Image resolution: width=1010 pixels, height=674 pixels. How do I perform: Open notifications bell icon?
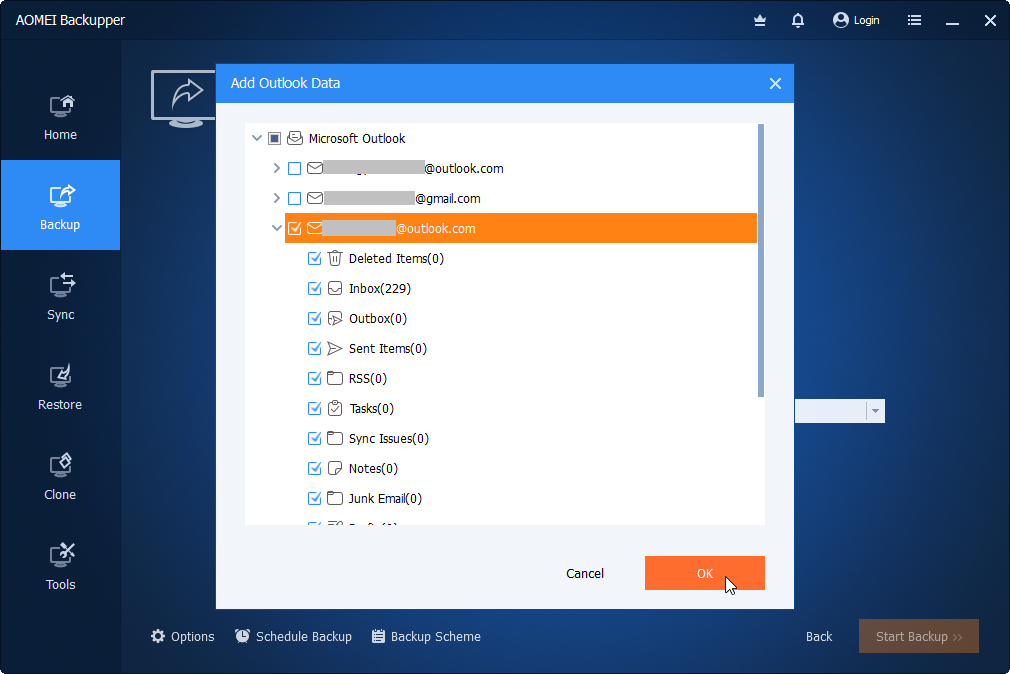point(797,21)
